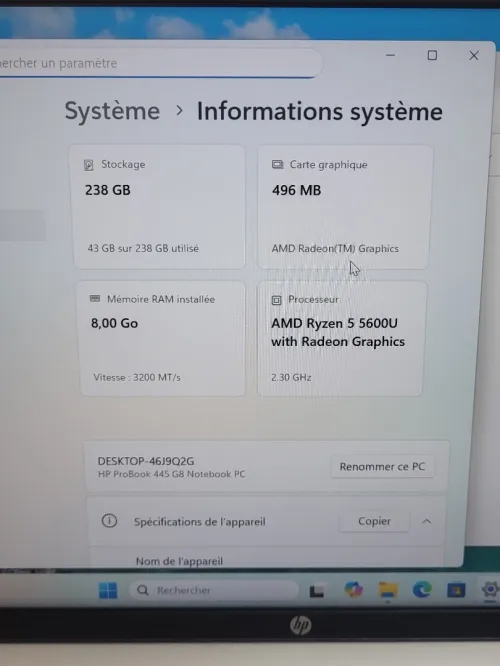Click the "Nom de l'appareil" label
This screenshot has width=500, height=666.
coord(179,561)
